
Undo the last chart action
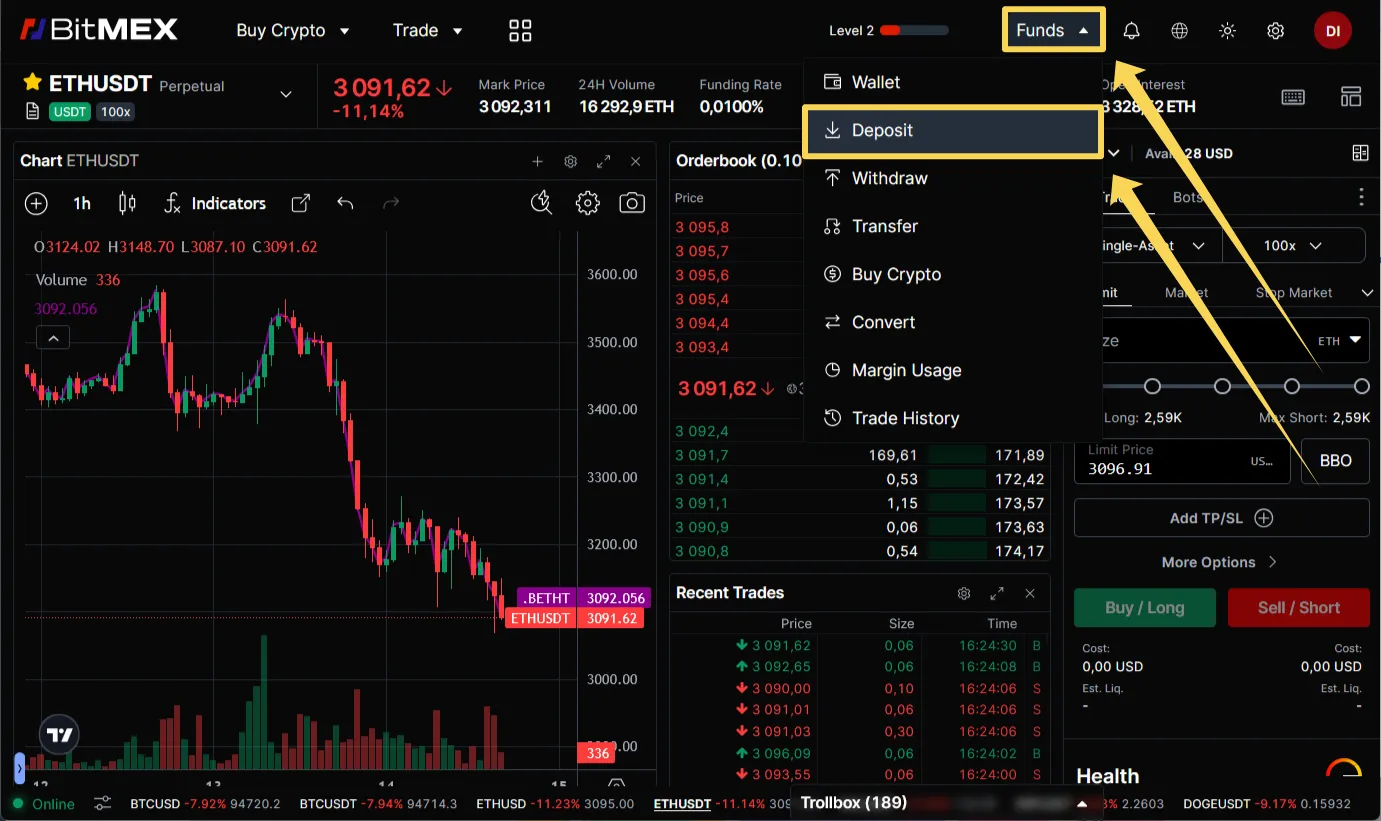pyautogui.click(x=345, y=203)
